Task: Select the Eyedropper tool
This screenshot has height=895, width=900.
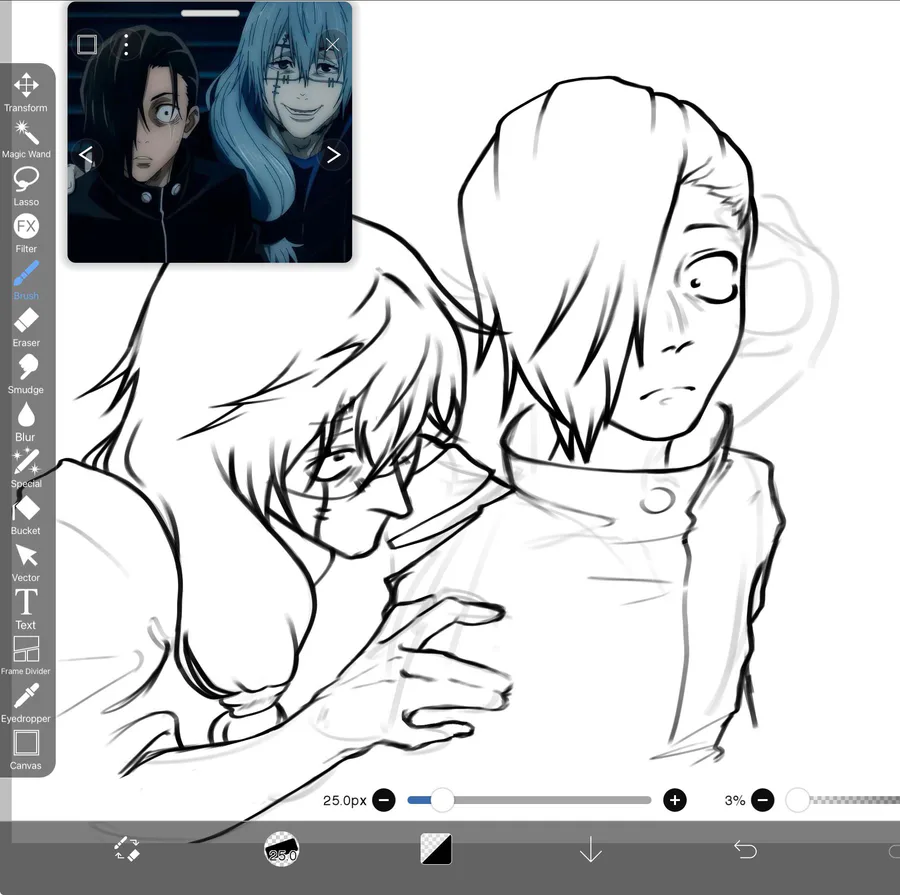Action: (26, 703)
